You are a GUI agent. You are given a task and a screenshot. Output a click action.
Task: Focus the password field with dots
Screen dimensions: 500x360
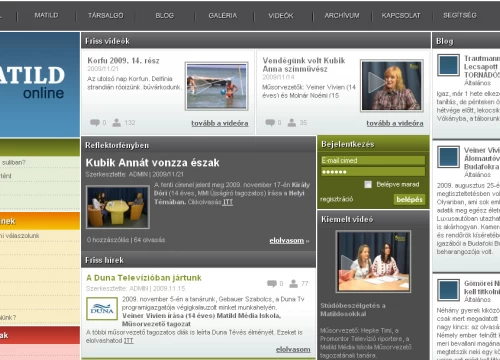tap(373, 172)
